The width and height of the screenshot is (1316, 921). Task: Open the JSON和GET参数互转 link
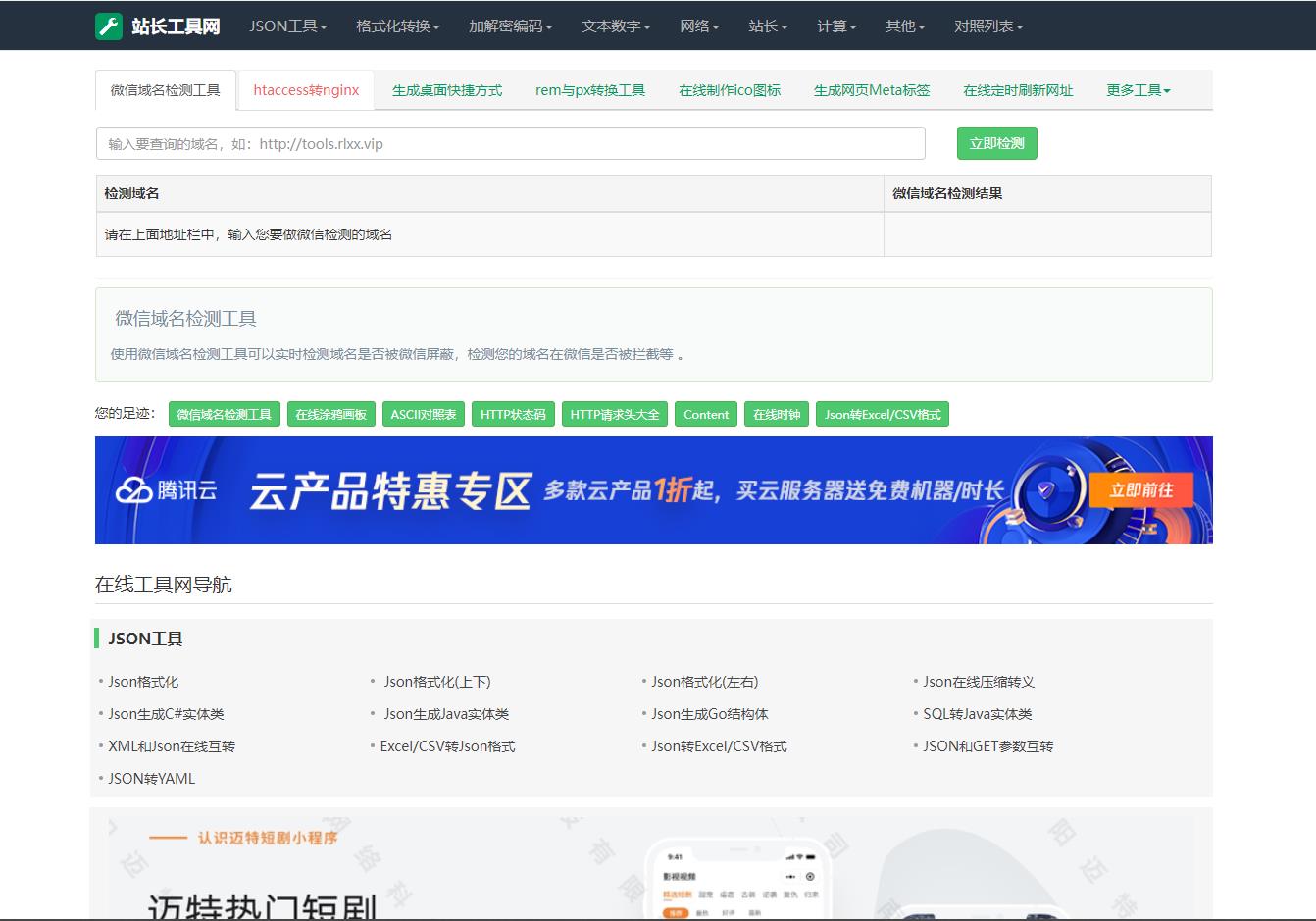988,746
